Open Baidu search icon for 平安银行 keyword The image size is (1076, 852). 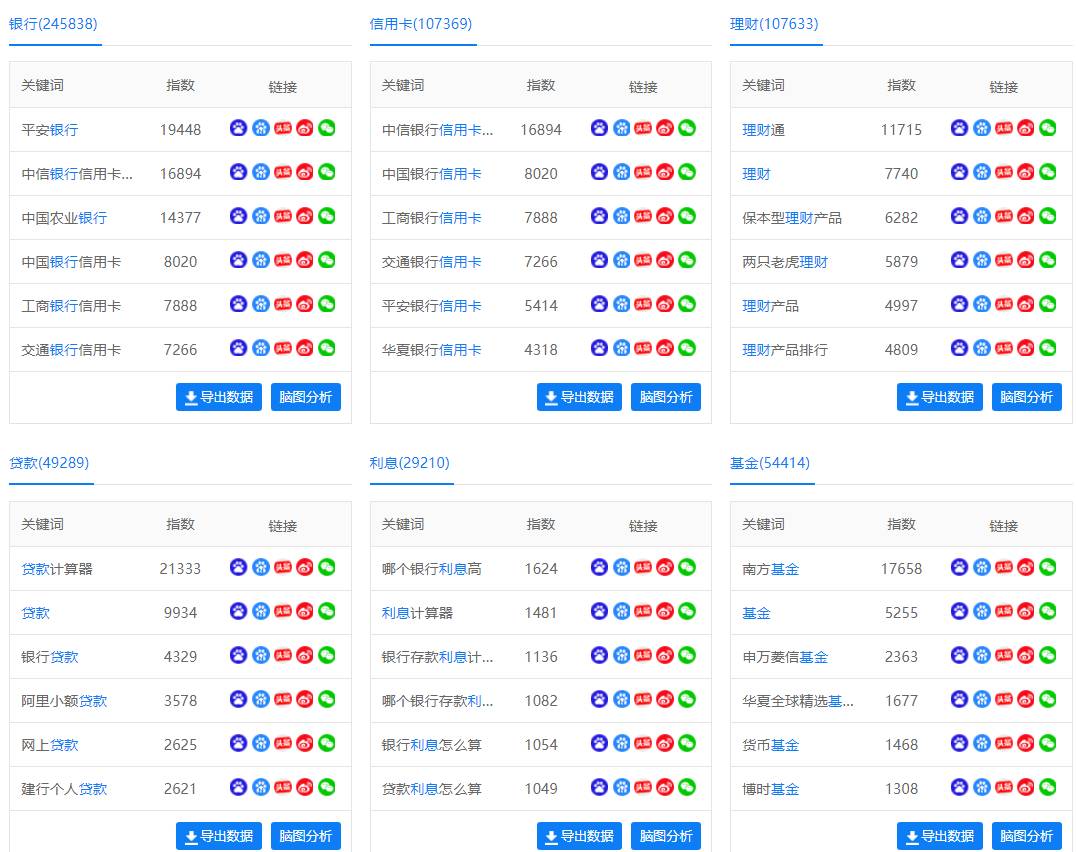(x=238, y=128)
